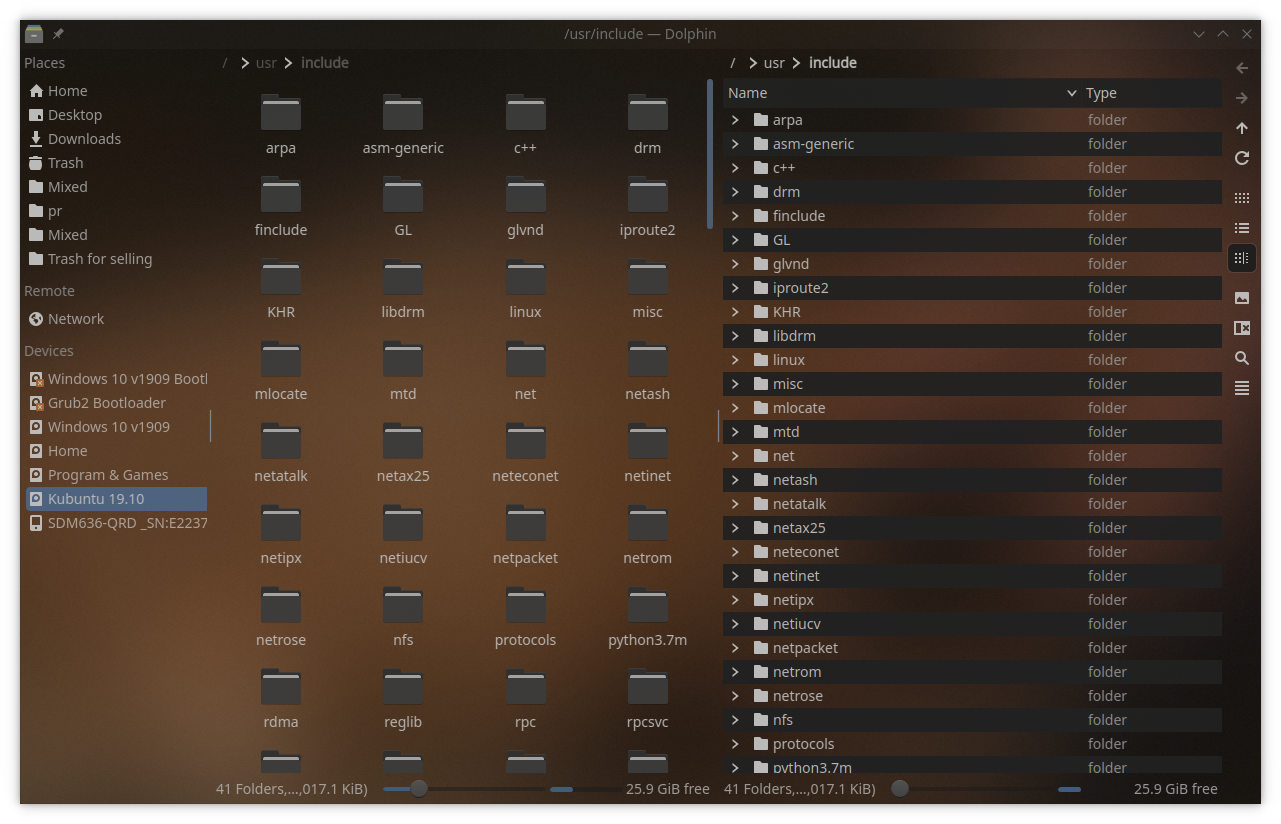The width and height of the screenshot is (1281, 824).
Task: Select Network under Remote in sidebar
Action: (x=76, y=319)
